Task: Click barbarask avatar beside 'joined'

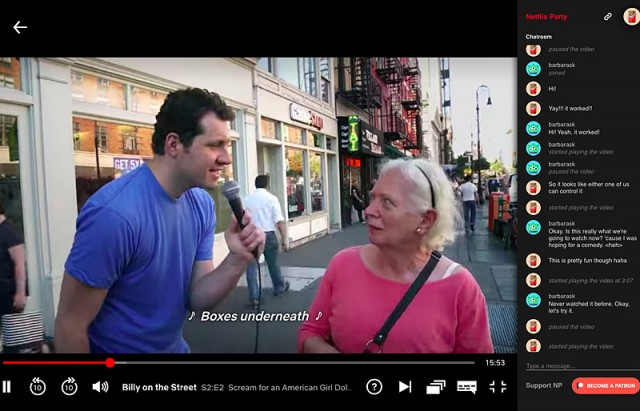Action: [533, 69]
